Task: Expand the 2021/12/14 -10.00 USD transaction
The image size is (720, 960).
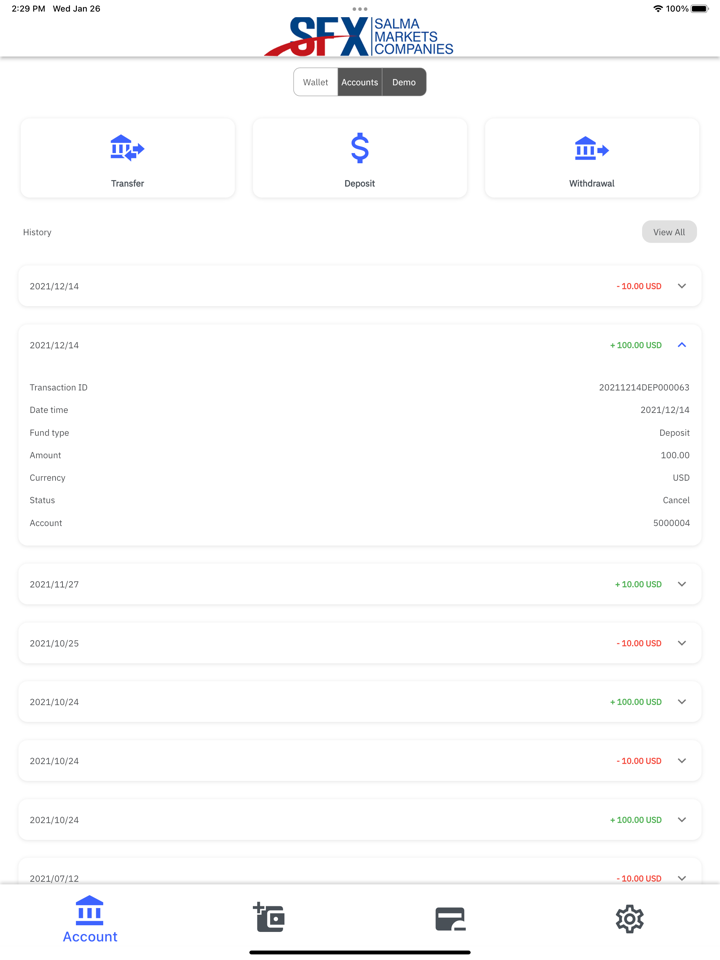Action: [682, 286]
